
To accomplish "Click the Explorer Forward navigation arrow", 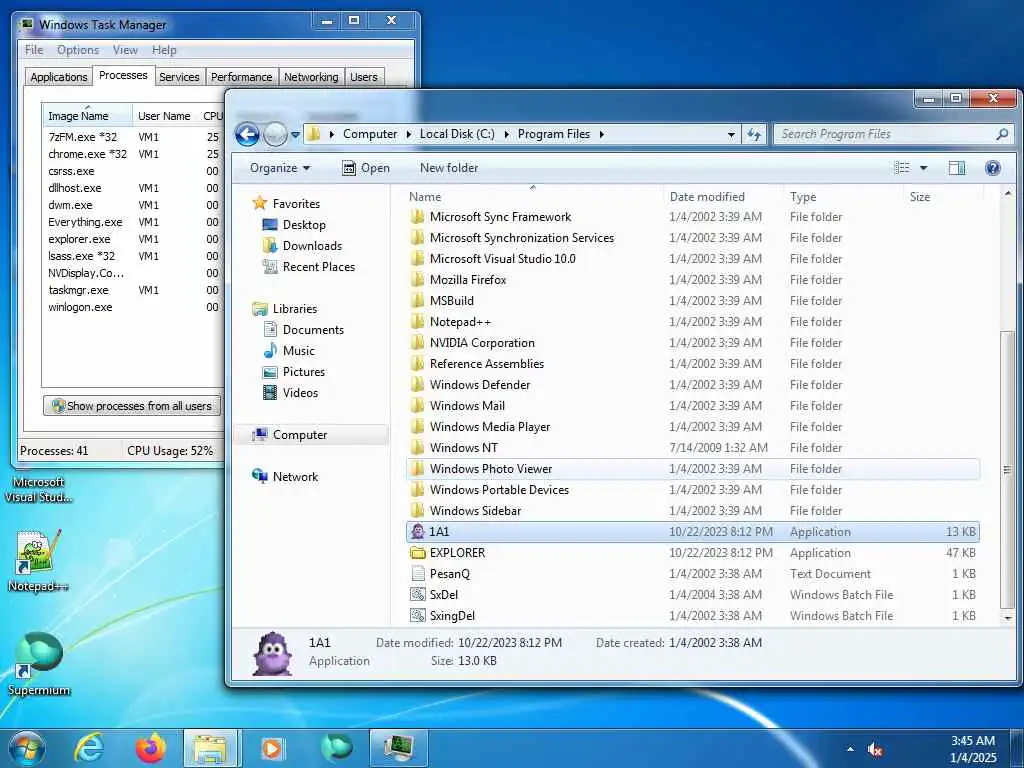I will pos(275,135).
